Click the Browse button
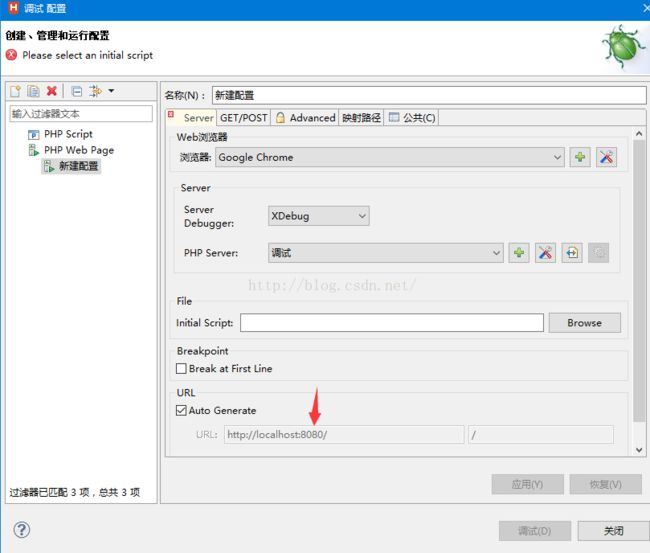The height and width of the screenshot is (553, 650). [x=585, y=323]
